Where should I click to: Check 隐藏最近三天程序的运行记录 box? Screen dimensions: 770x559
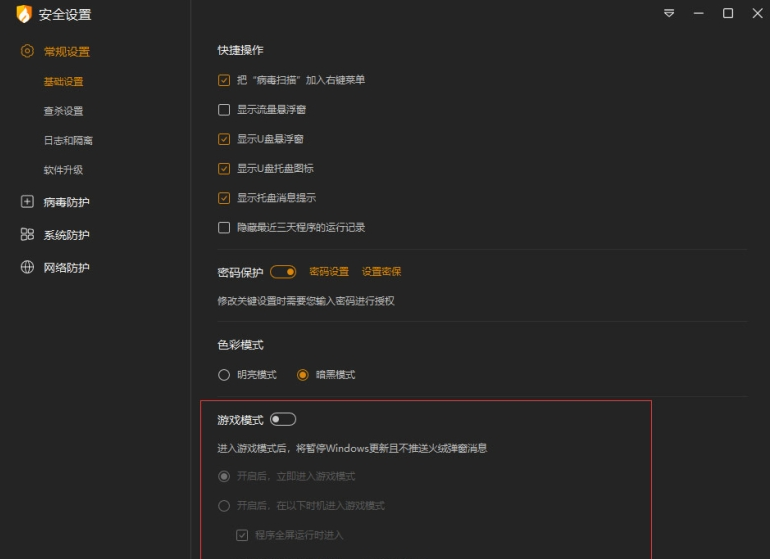click(x=224, y=227)
